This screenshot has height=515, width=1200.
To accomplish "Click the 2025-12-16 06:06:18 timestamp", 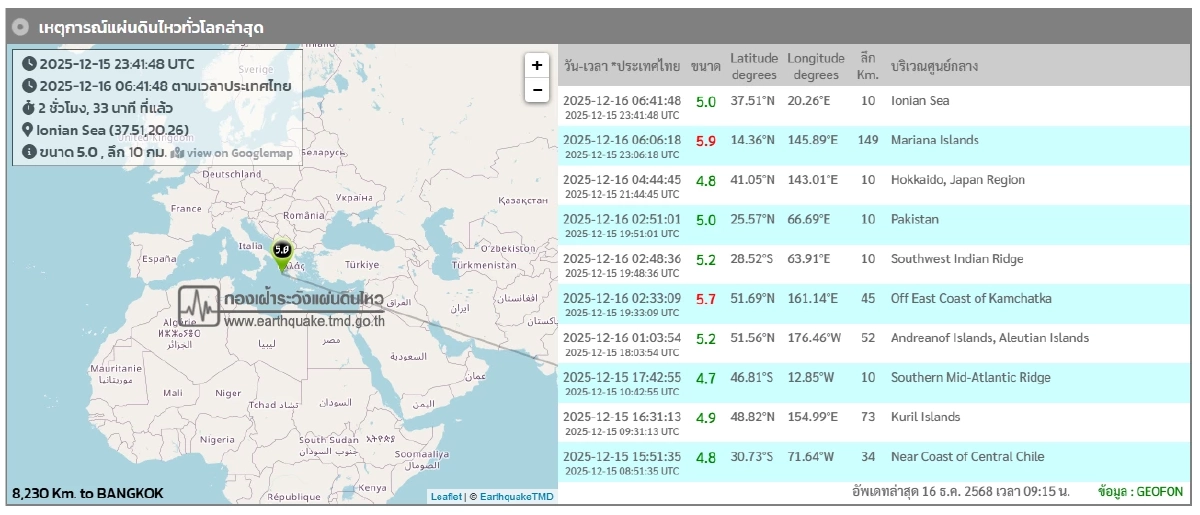I will pos(622,140).
